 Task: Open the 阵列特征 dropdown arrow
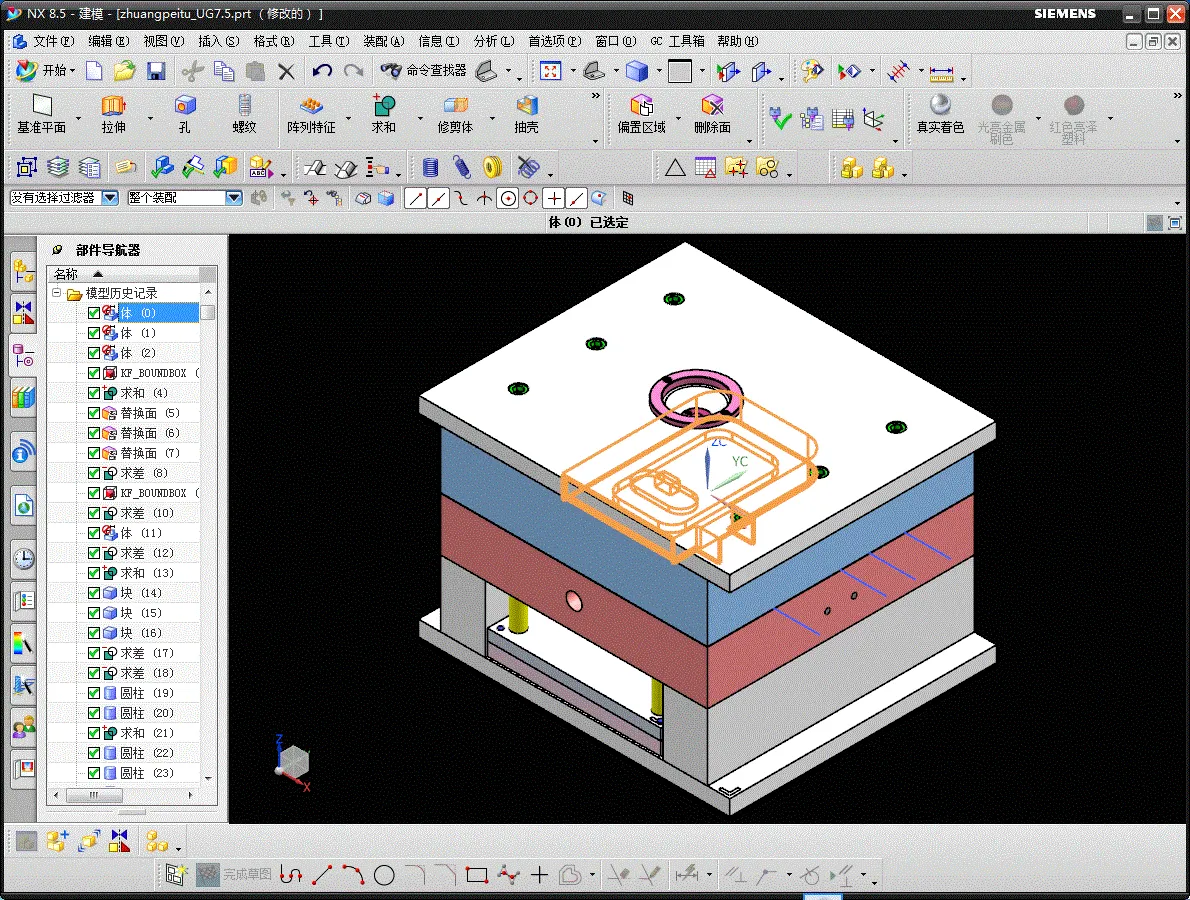coord(349,118)
